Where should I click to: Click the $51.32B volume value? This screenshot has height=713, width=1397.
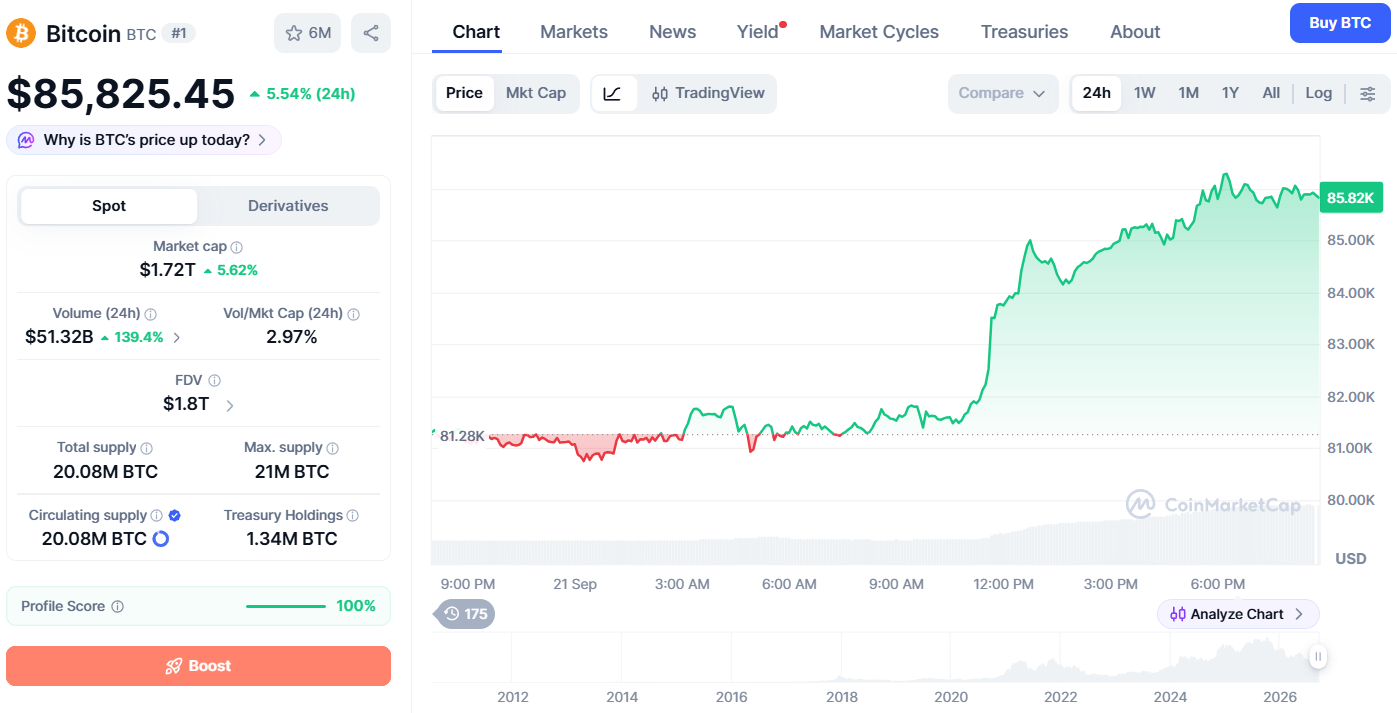point(59,337)
